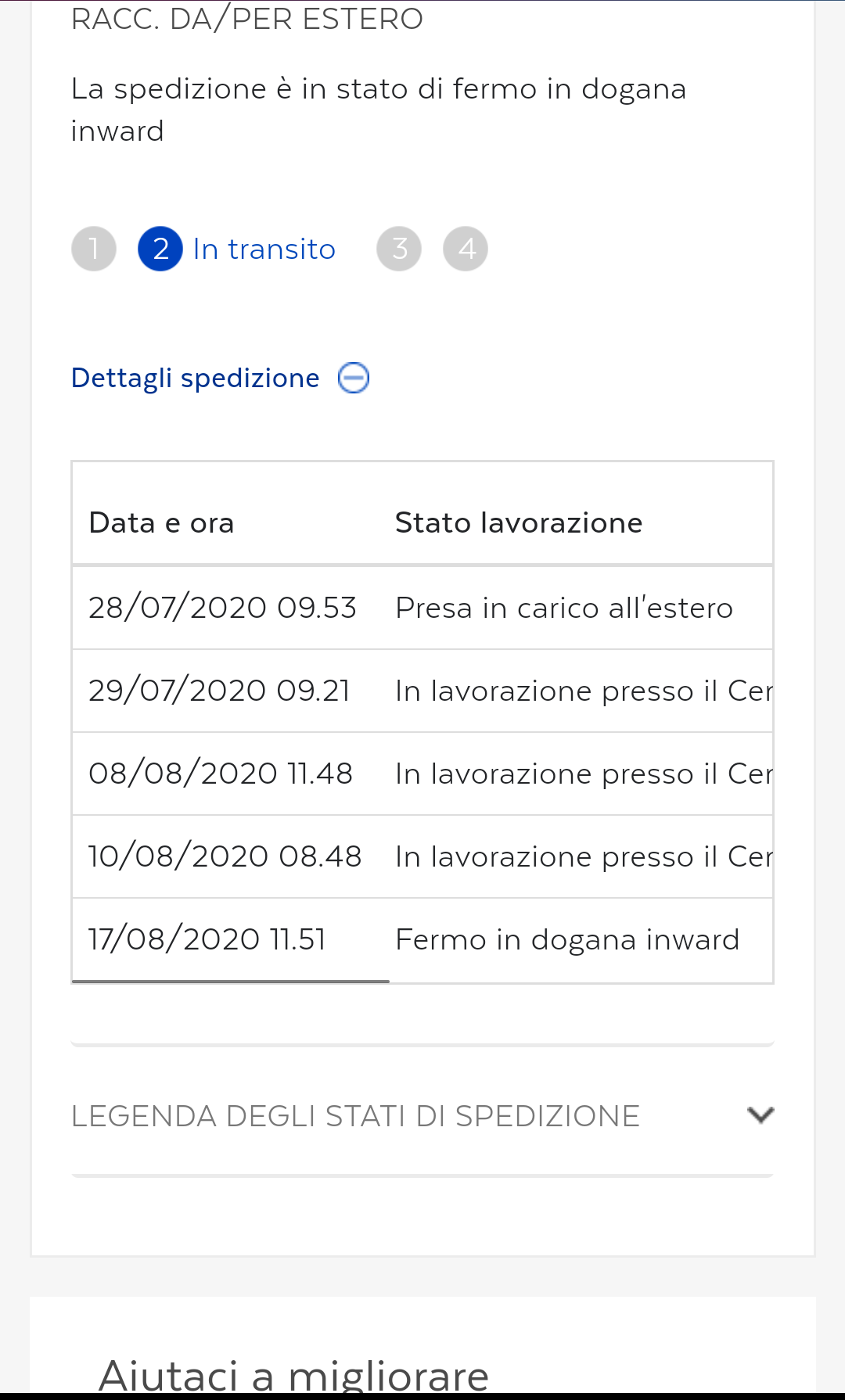This screenshot has height=1400, width=845.
Task: Expand 'Legenda degli stati di spedizione' chevron
Action: (760, 1115)
